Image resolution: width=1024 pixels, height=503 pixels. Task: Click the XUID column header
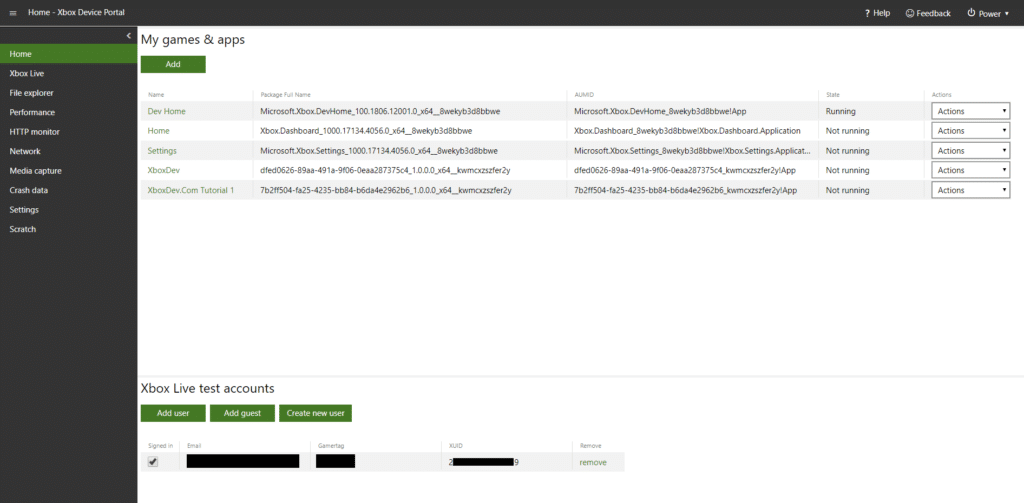(x=454, y=446)
